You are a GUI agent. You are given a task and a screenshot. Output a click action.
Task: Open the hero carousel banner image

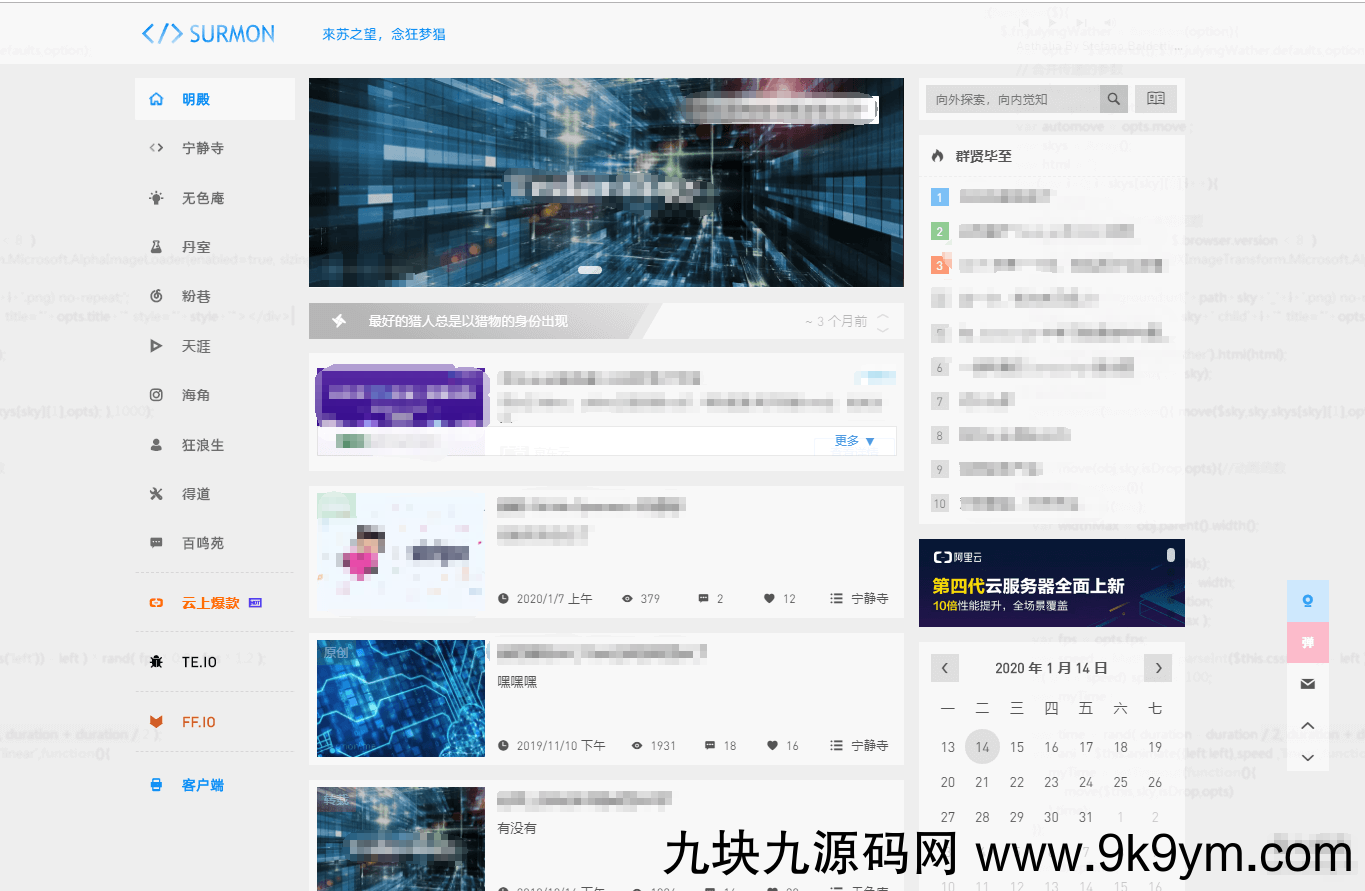(606, 183)
